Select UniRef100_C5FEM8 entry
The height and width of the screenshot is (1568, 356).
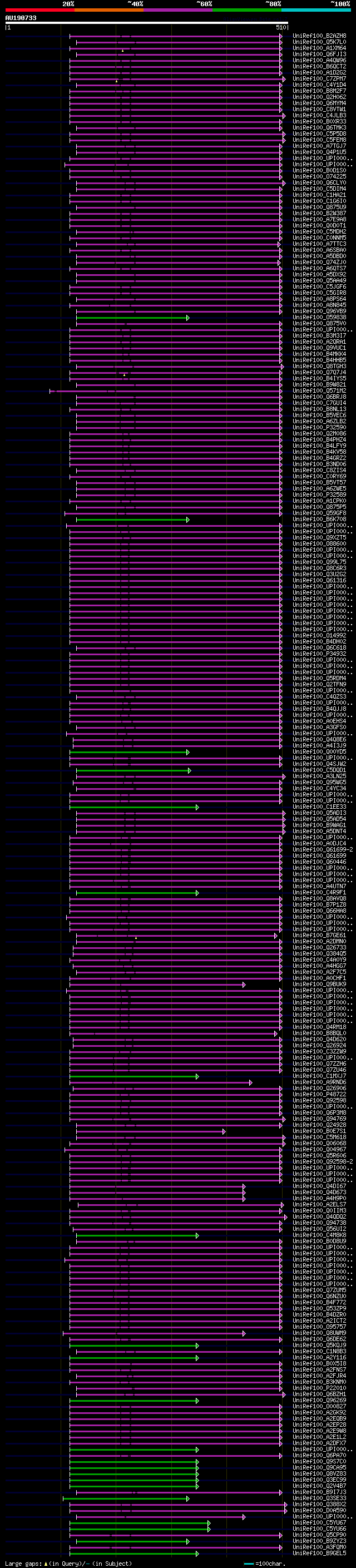tap(319, 140)
